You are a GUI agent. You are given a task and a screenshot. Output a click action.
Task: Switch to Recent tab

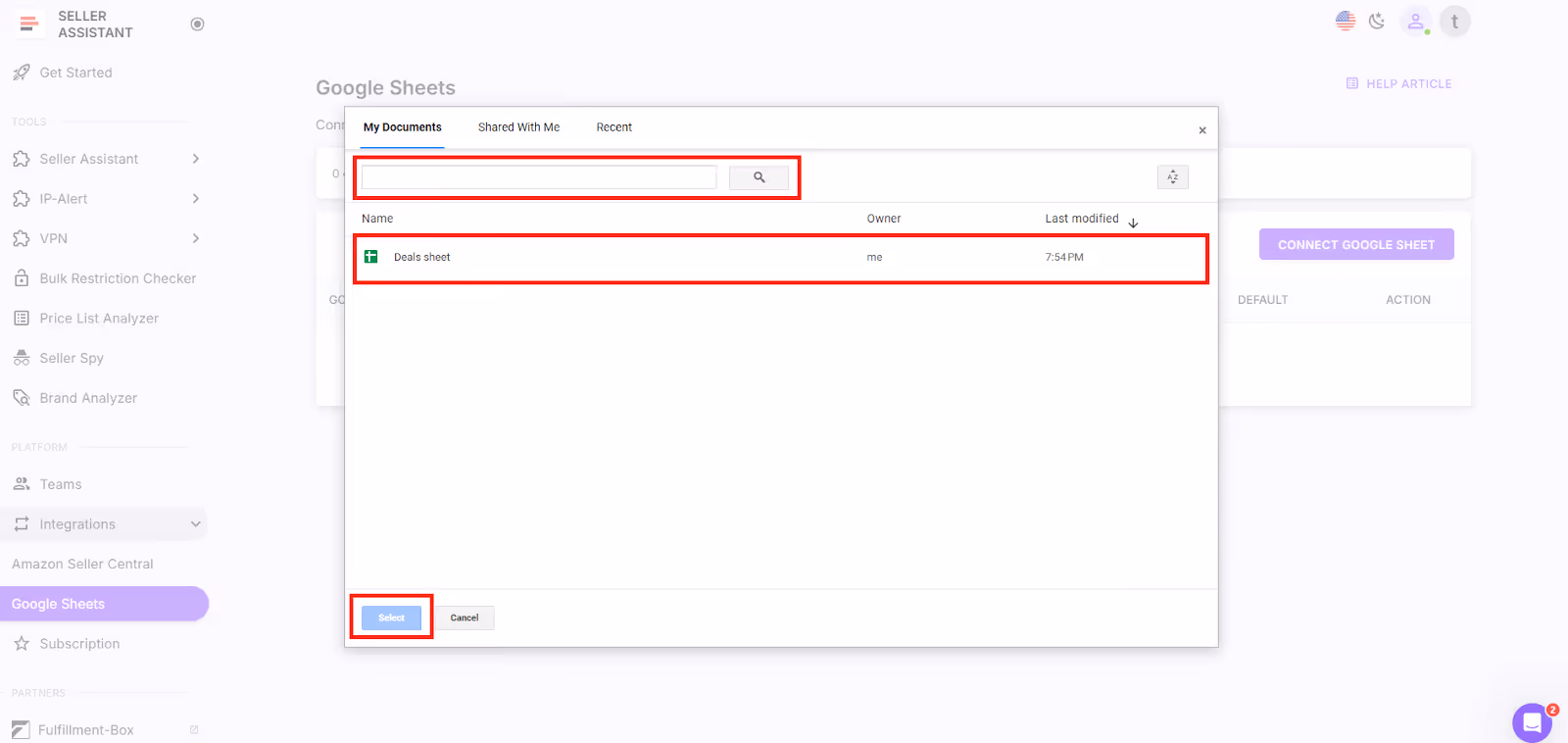614,127
